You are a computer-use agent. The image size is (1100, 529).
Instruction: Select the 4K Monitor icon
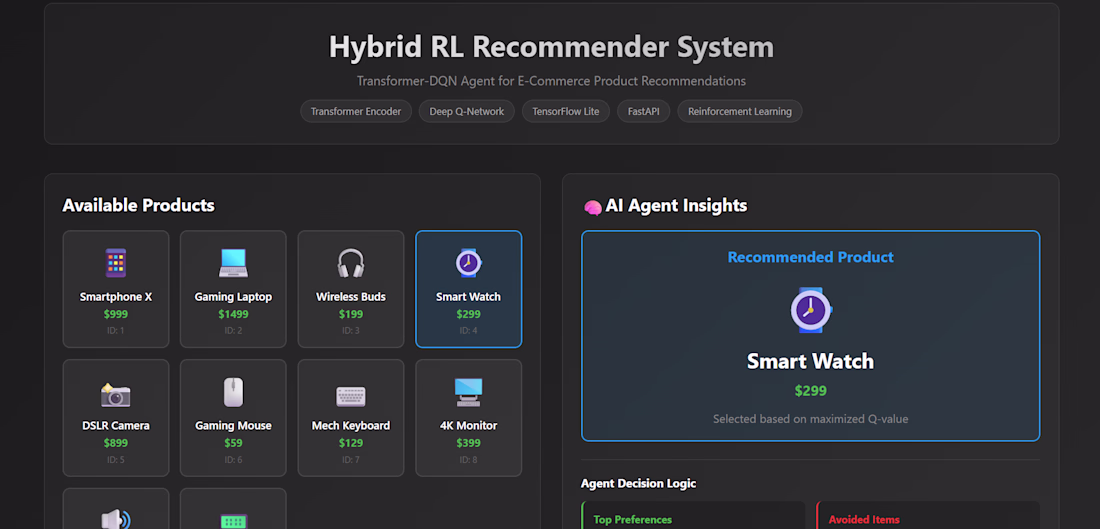coord(469,393)
